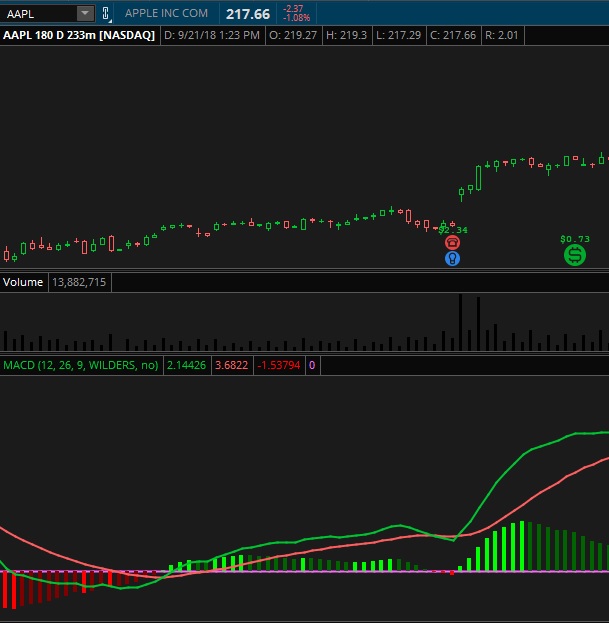Screen dimensions: 609x623
Task: Click the volume value 13,882,715
Action: (x=79, y=282)
